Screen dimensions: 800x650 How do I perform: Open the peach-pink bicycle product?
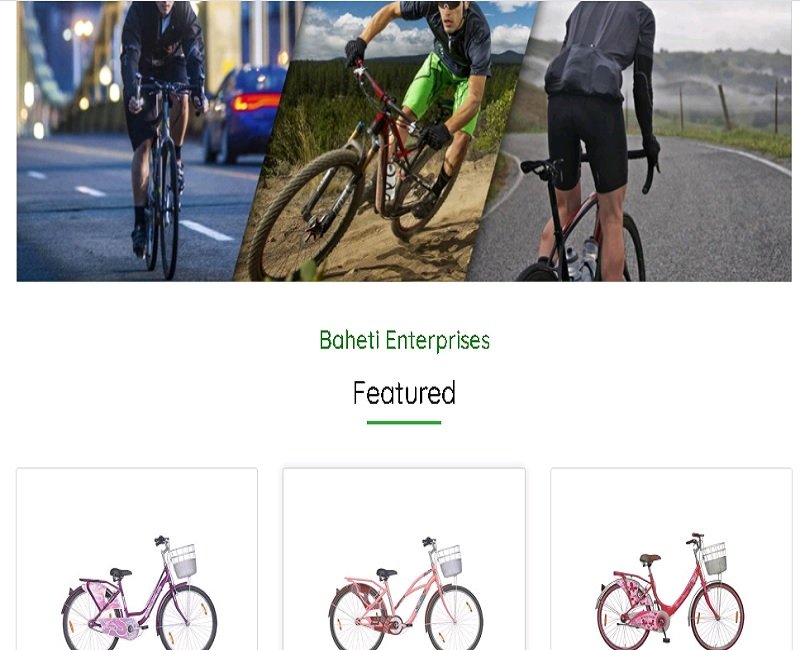point(404,559)
